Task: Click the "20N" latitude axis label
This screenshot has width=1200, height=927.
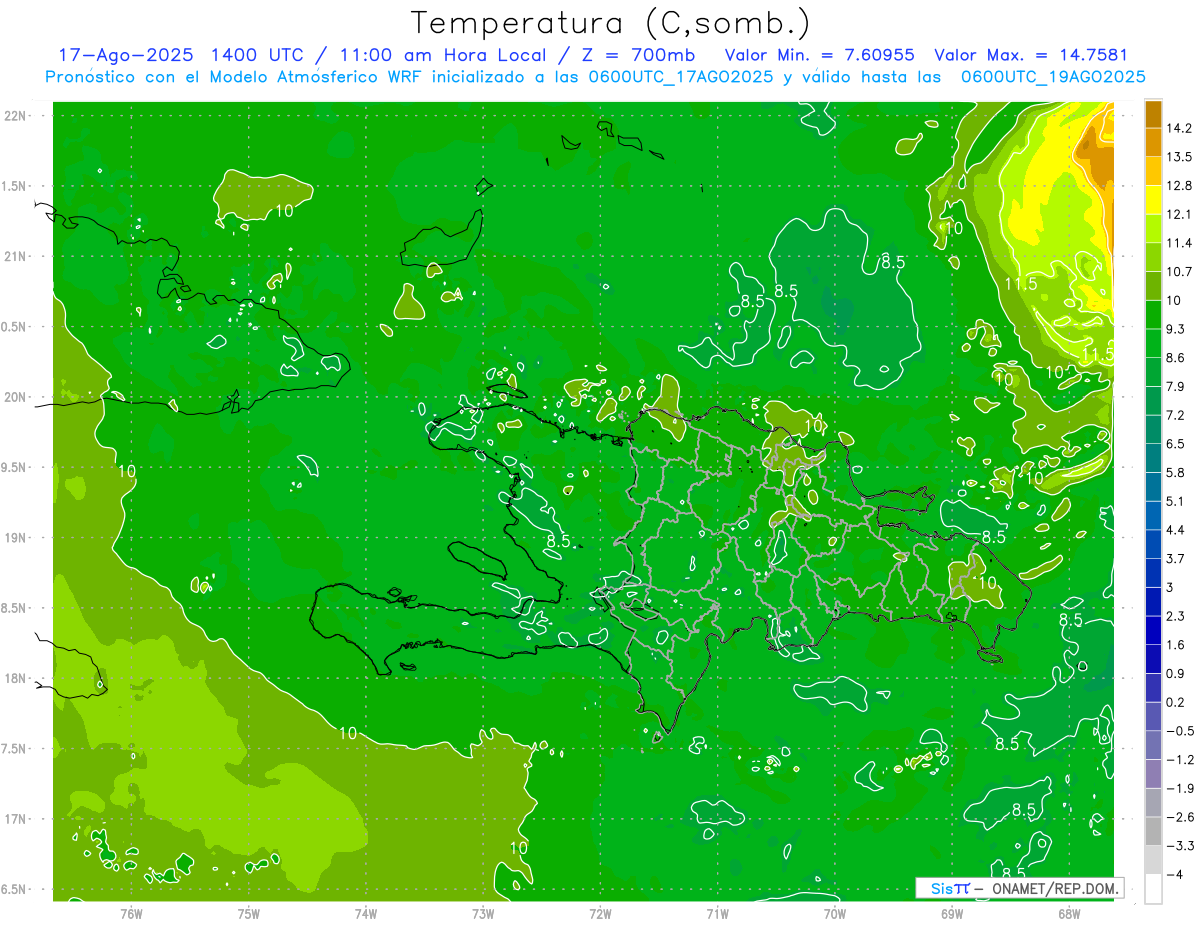Action: coord(15,397)
